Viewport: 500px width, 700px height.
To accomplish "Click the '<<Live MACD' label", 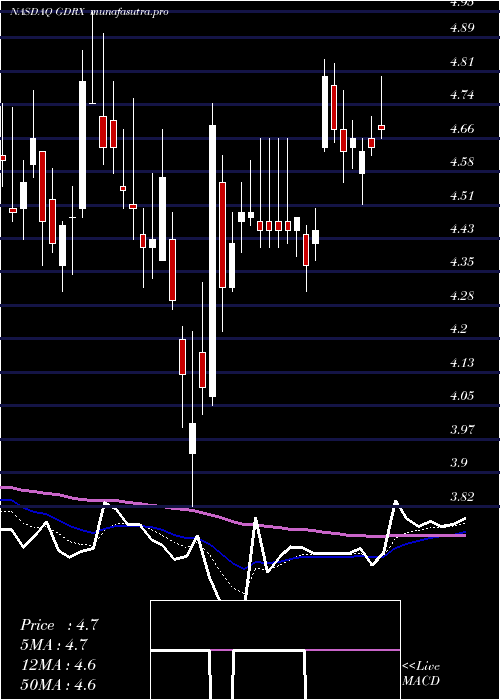I will tap(421, 674).
